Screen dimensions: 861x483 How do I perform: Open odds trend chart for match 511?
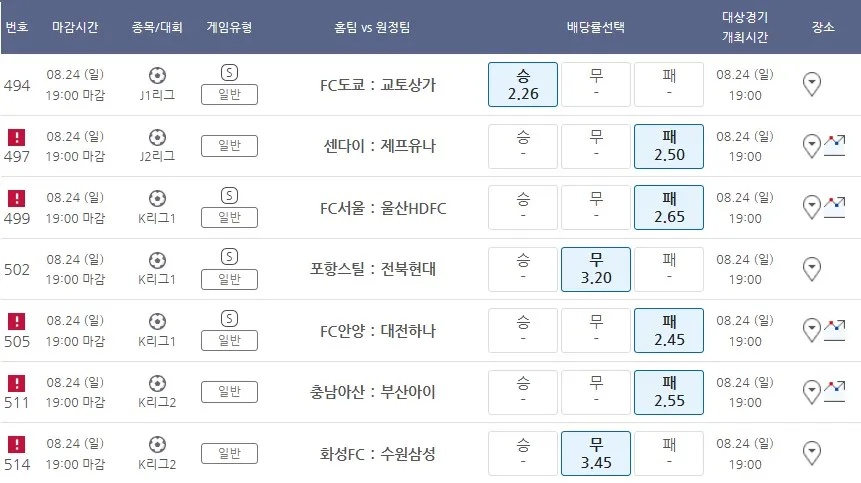tap(835, 391)
